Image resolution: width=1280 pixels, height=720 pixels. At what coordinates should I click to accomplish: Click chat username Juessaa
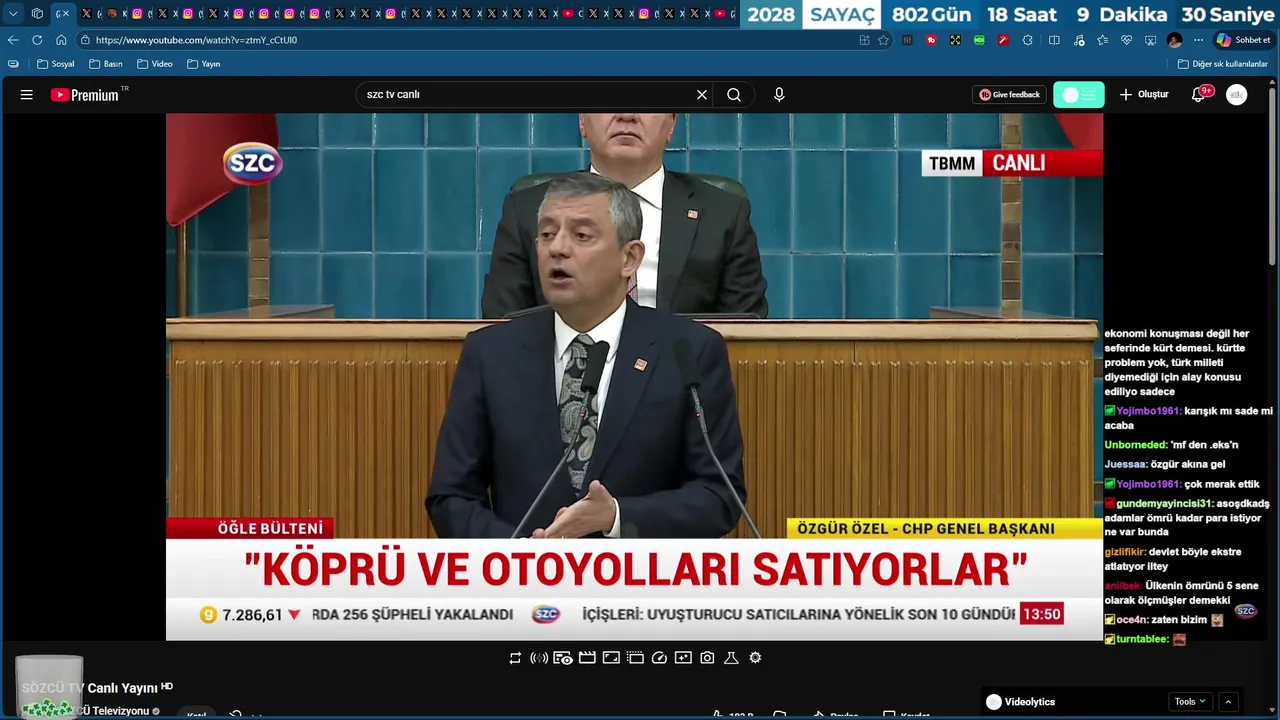pyautogui.click(x=1125, y=465)
